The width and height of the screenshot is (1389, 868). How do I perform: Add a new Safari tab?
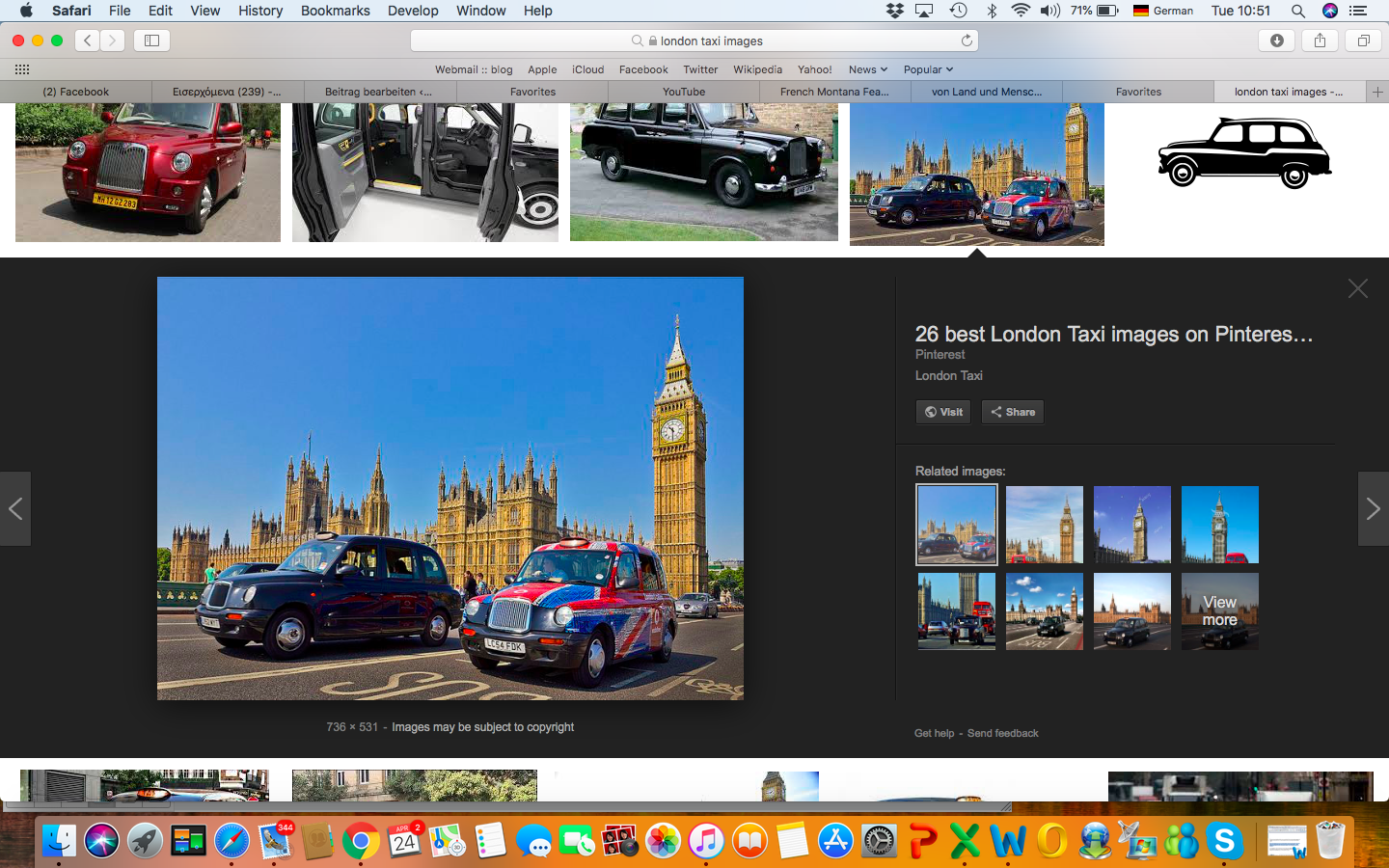[x=1377, y=92]
